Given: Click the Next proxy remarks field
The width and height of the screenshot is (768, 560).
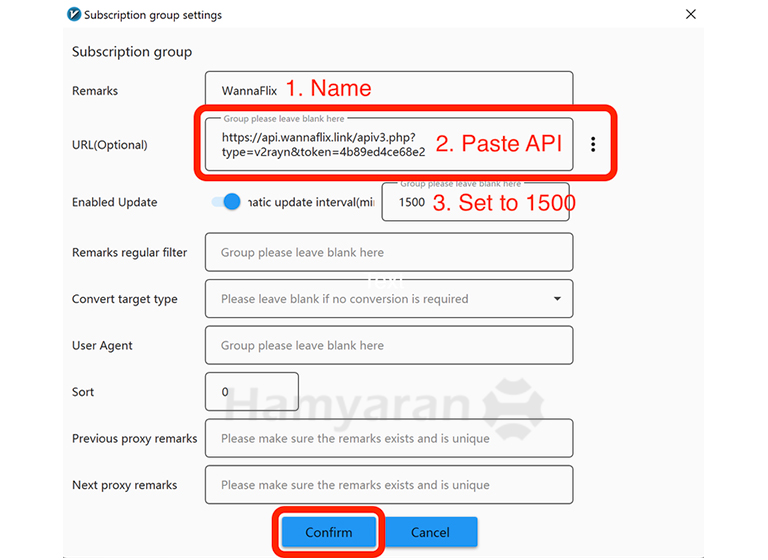Looking at the screenshot, I should coord(388,485).
